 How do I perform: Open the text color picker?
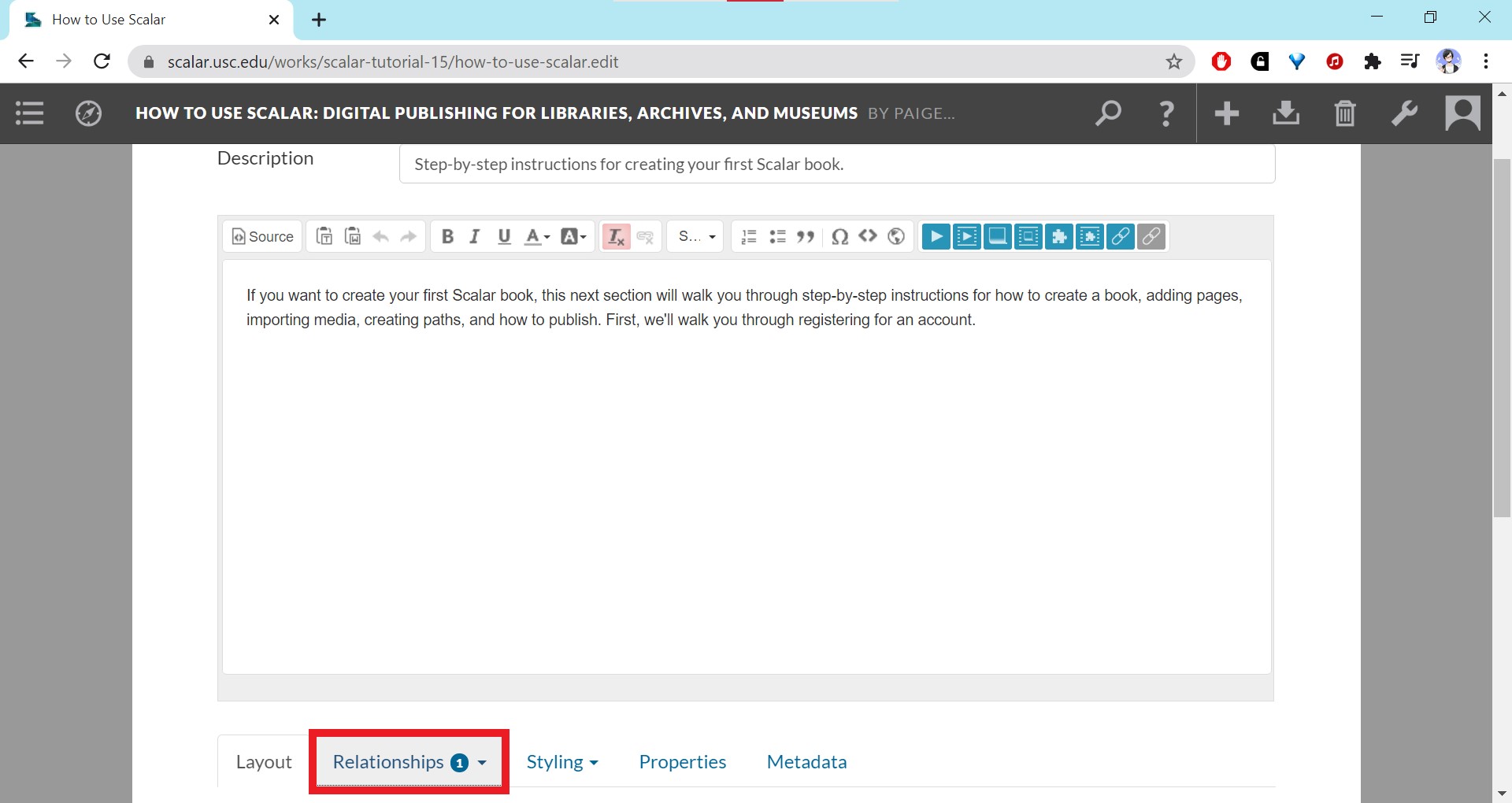pos(537,237)
